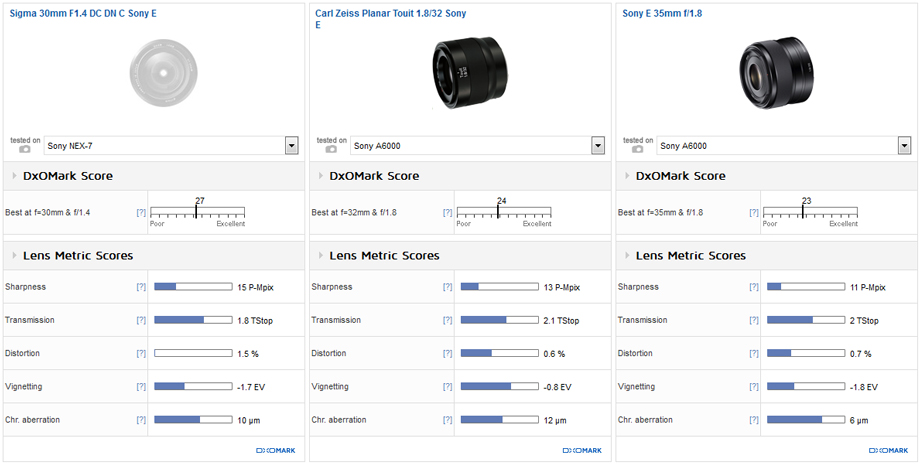Collapse Sigma DxOMark Score section
This screenshot has width=920, height=464.
[14, 176]
